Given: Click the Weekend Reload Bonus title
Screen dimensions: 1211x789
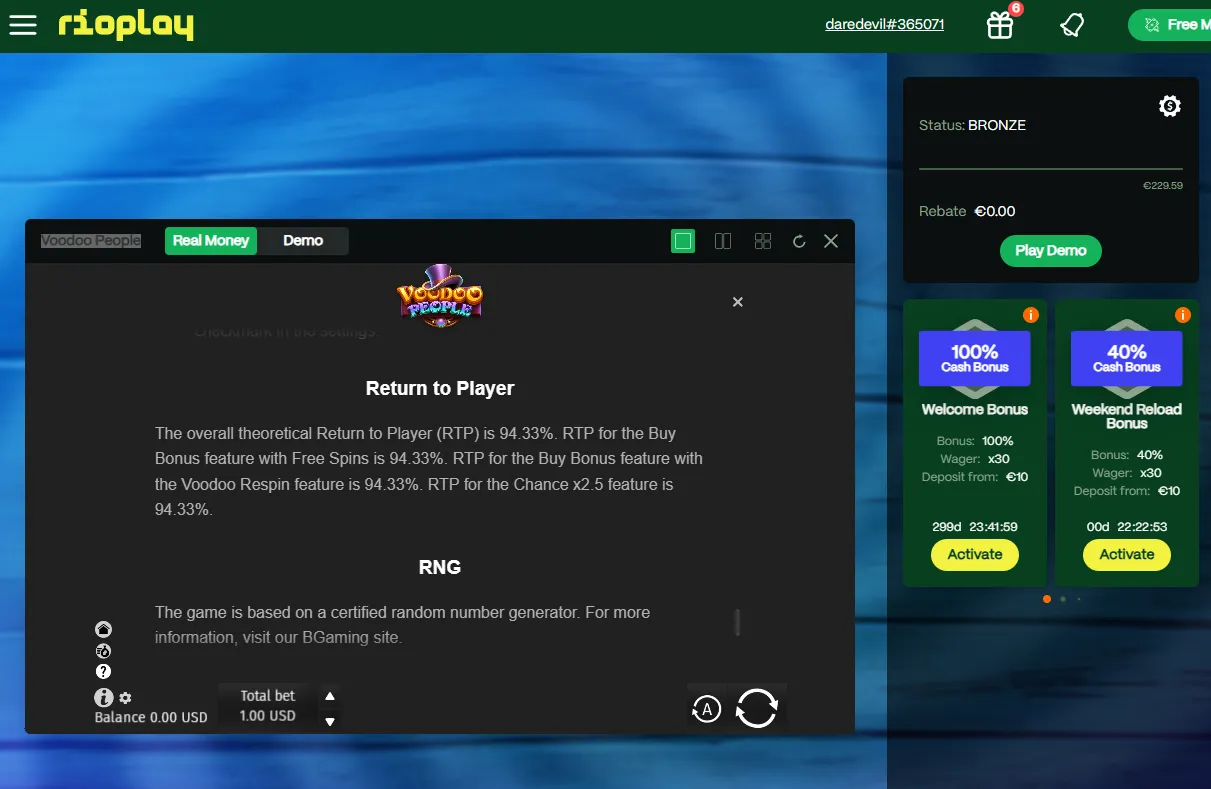Looking at the screenshot, I should click(1127, 416).
